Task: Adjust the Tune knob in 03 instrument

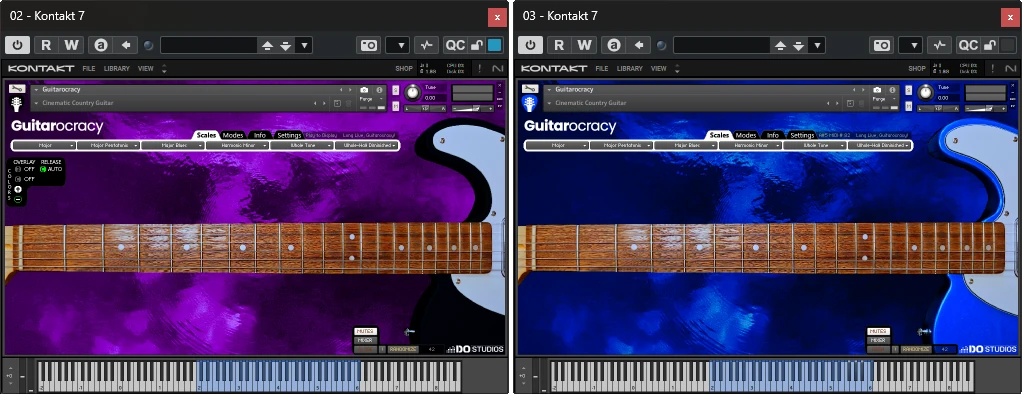Action: [x=926, y=93]
